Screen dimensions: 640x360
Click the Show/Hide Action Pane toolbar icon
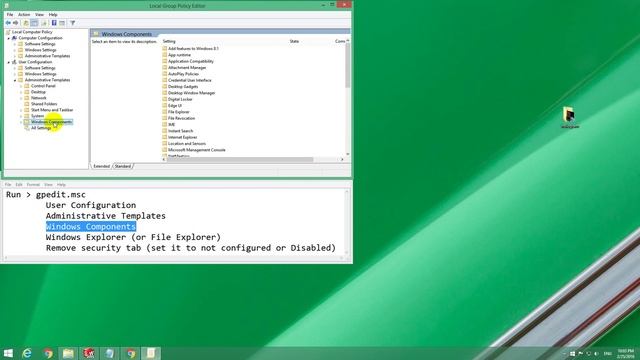click(x=62, y=23)
